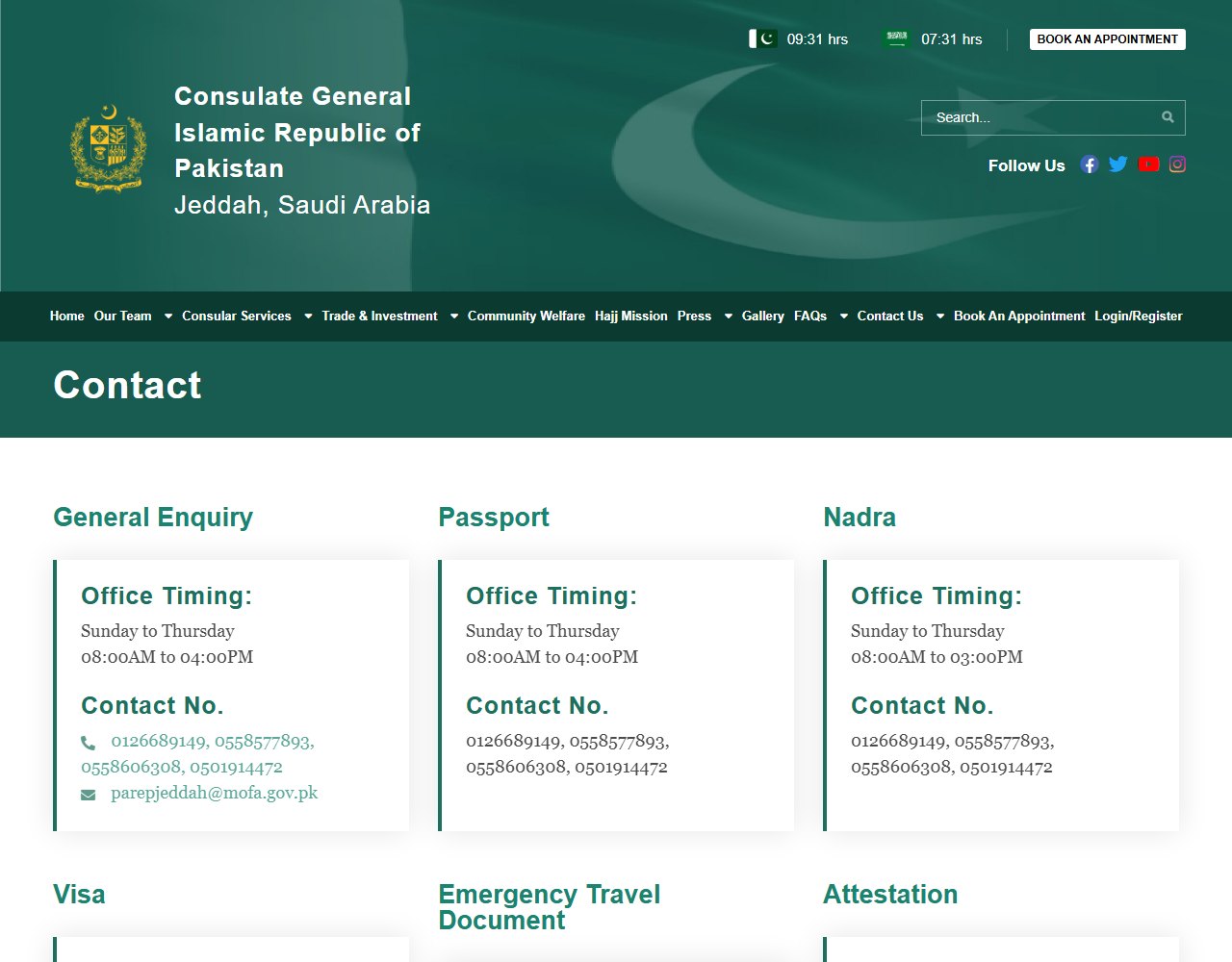This screenshot has width=1232, height=962.
Task: Click the Passport contact numbers text
Action: [568, 754]
